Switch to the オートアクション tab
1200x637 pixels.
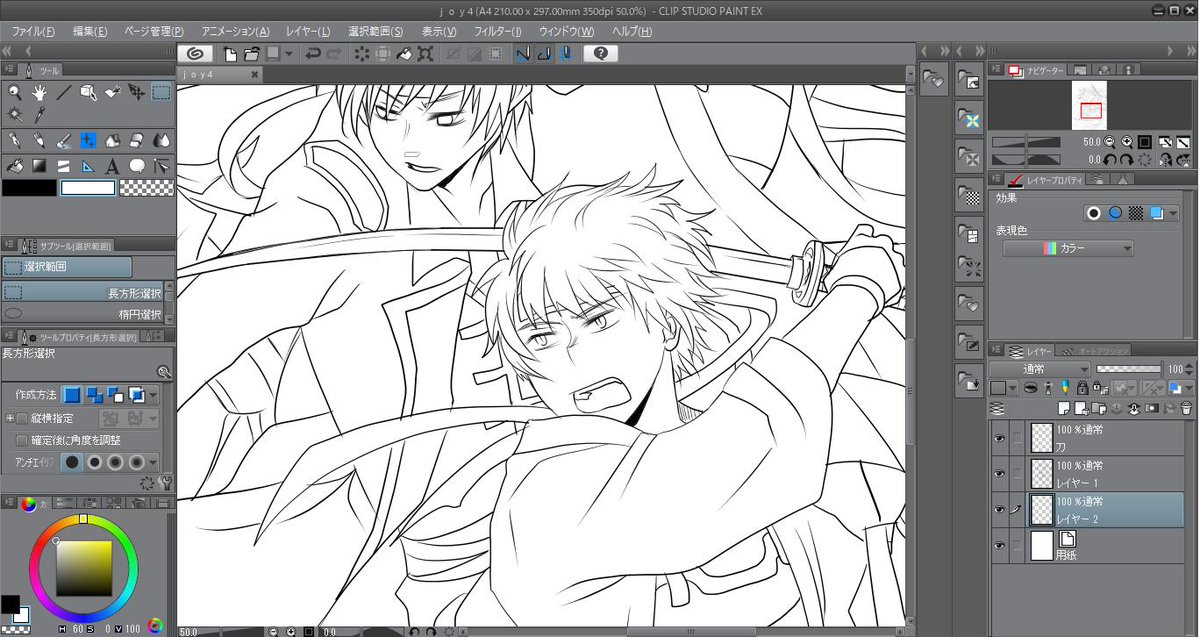tap(1093, 351)
